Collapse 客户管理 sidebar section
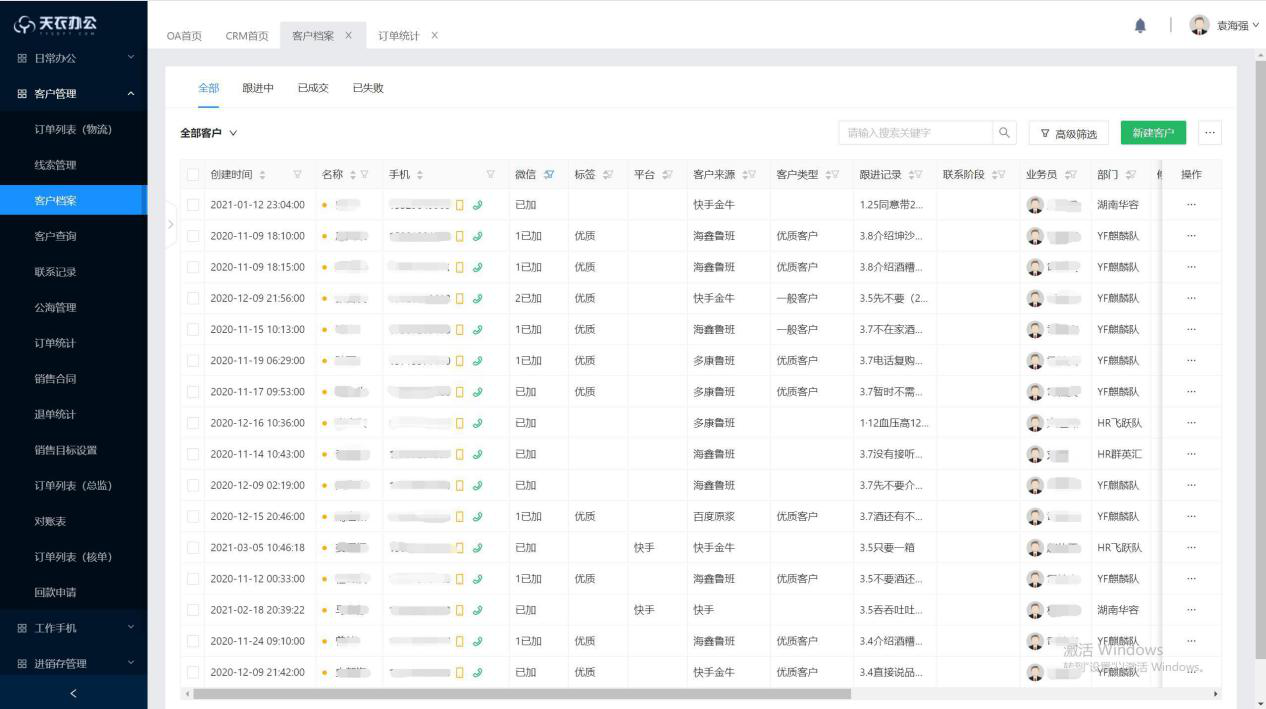 [74, 94]
